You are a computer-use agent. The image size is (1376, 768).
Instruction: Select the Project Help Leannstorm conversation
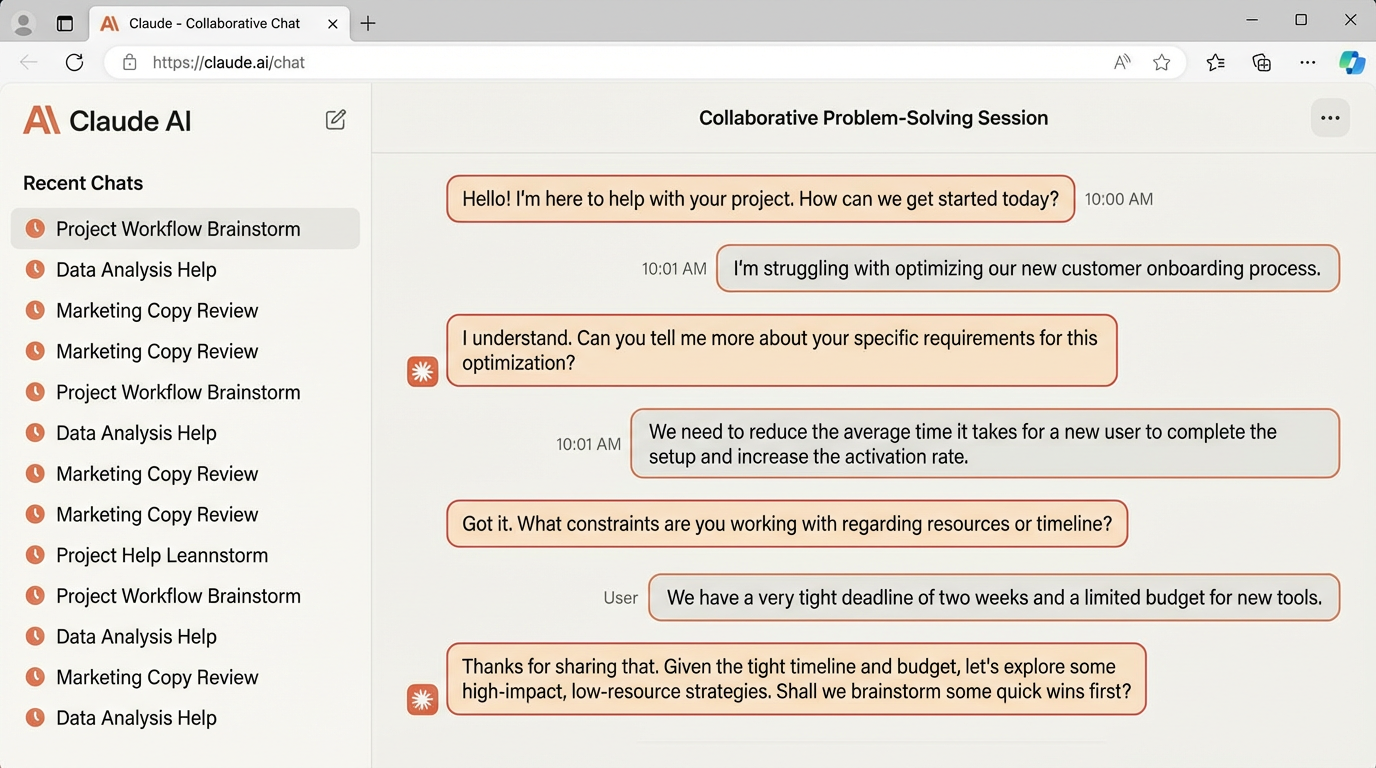tap(161, 555)
